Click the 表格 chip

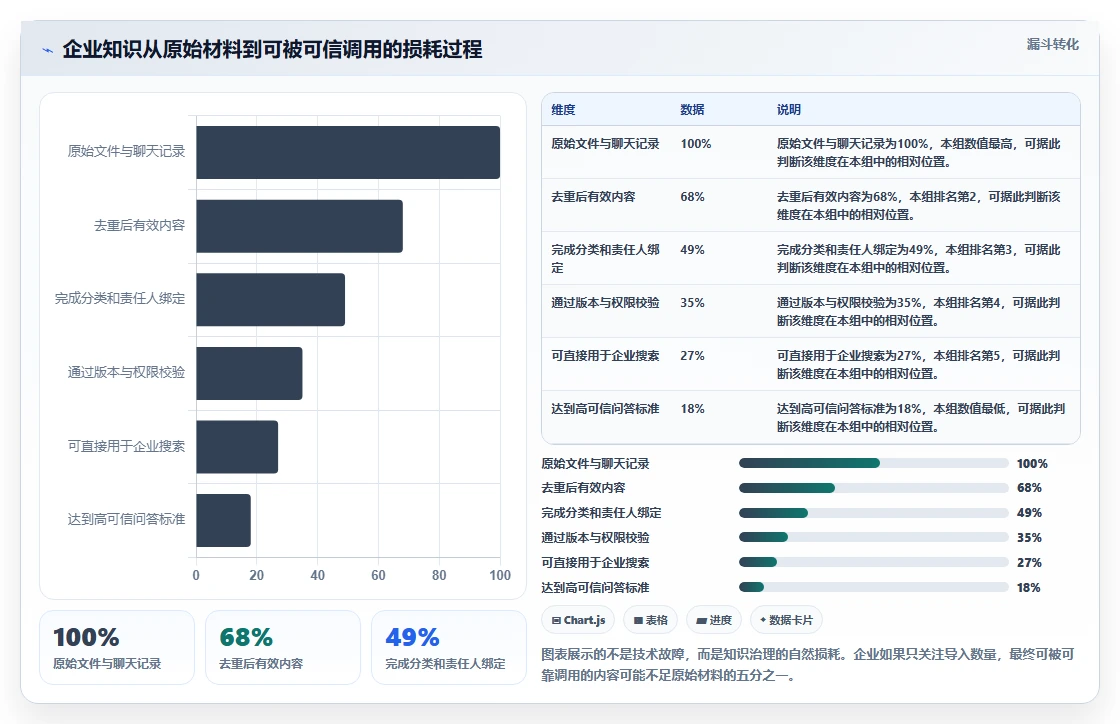pyautogui.click(x=651, y=620)
